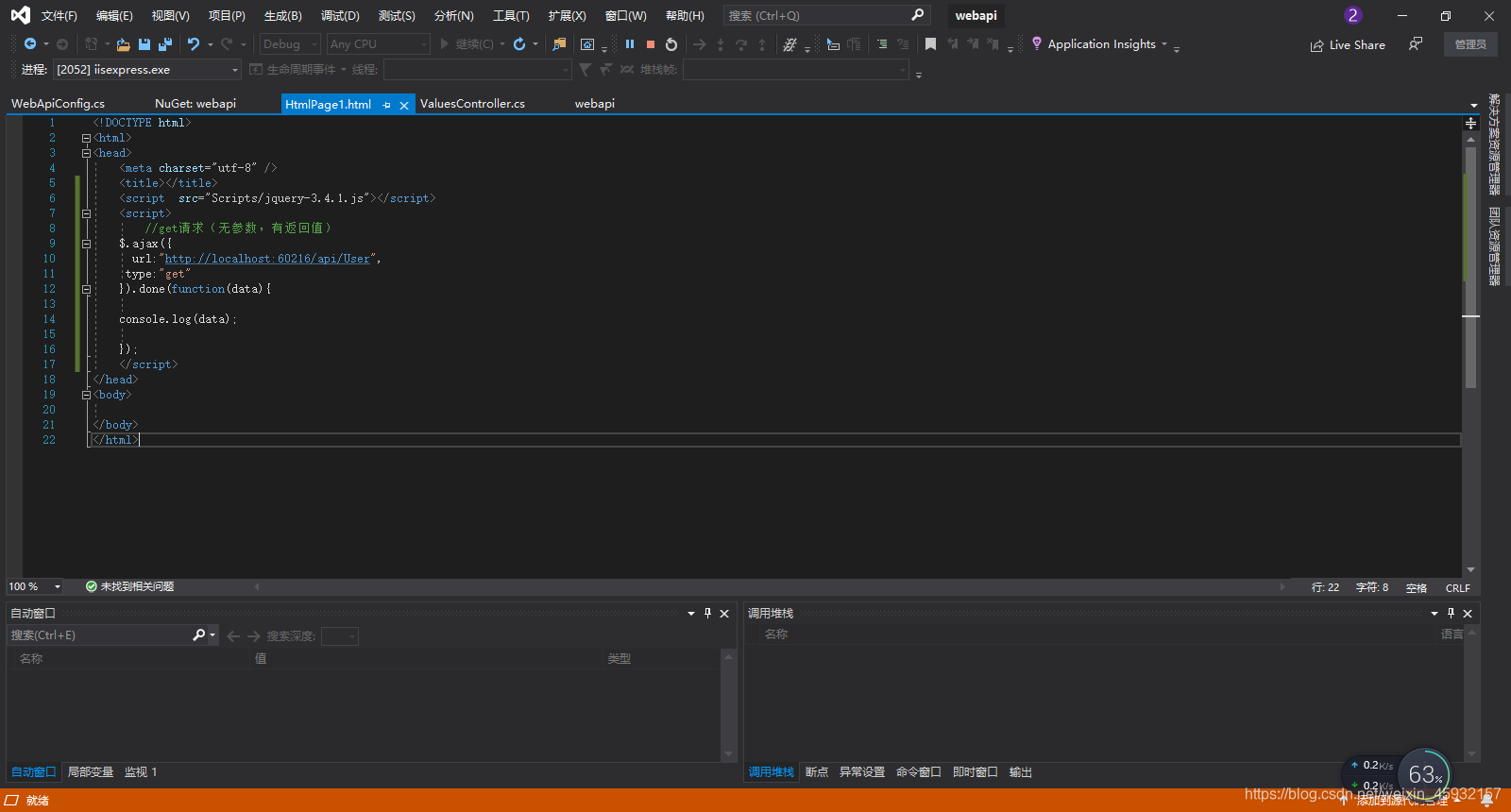Collapse the html tag on line 2
1511x812 pixels.
tap(86, 138)
